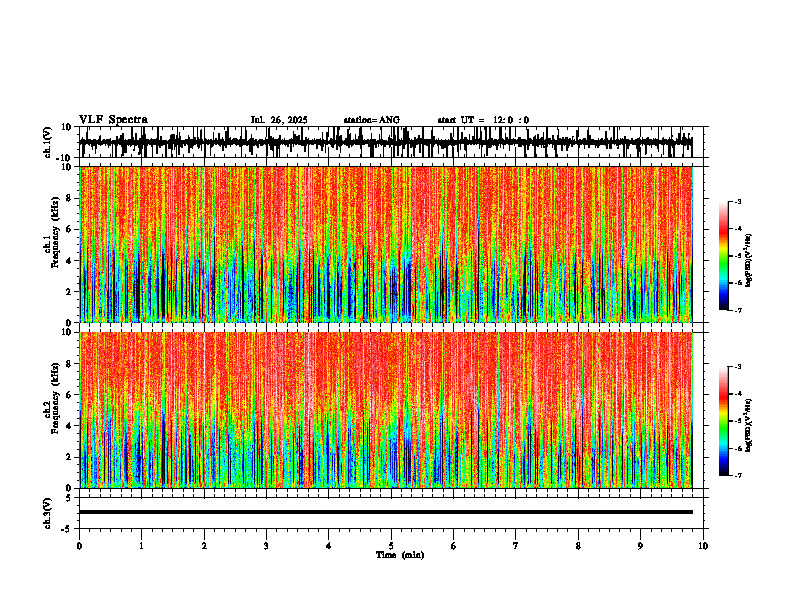Click the "VLF Spectra" title text
Image resolution: width=792 pixels, height=612 pixels.
coord(113,120)
